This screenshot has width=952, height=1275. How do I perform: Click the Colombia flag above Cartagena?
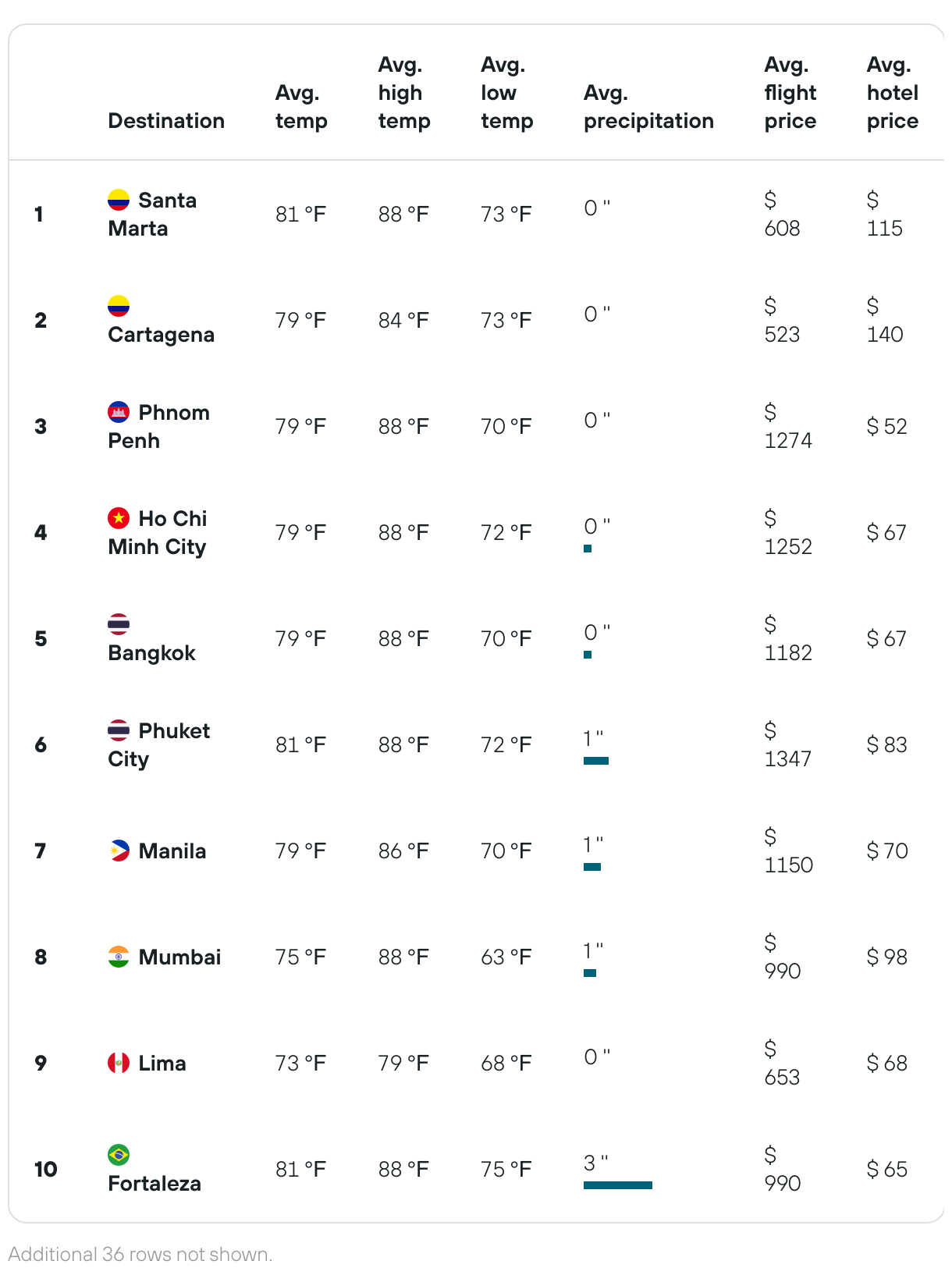click(x=119, y=306)
